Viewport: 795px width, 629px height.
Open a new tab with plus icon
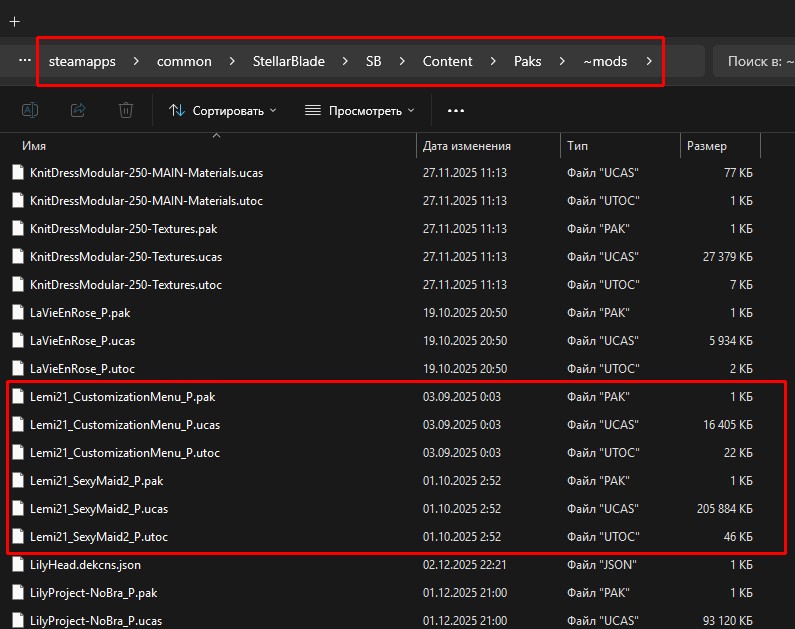click(14, 21)
